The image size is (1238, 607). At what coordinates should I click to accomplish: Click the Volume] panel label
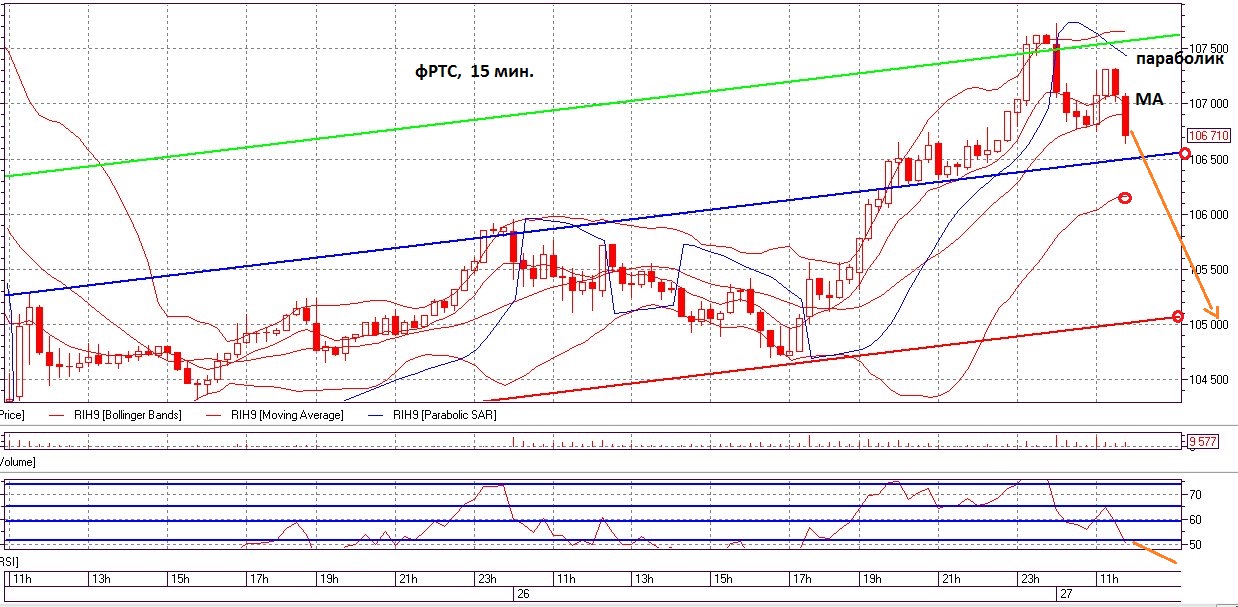[18, 462]
